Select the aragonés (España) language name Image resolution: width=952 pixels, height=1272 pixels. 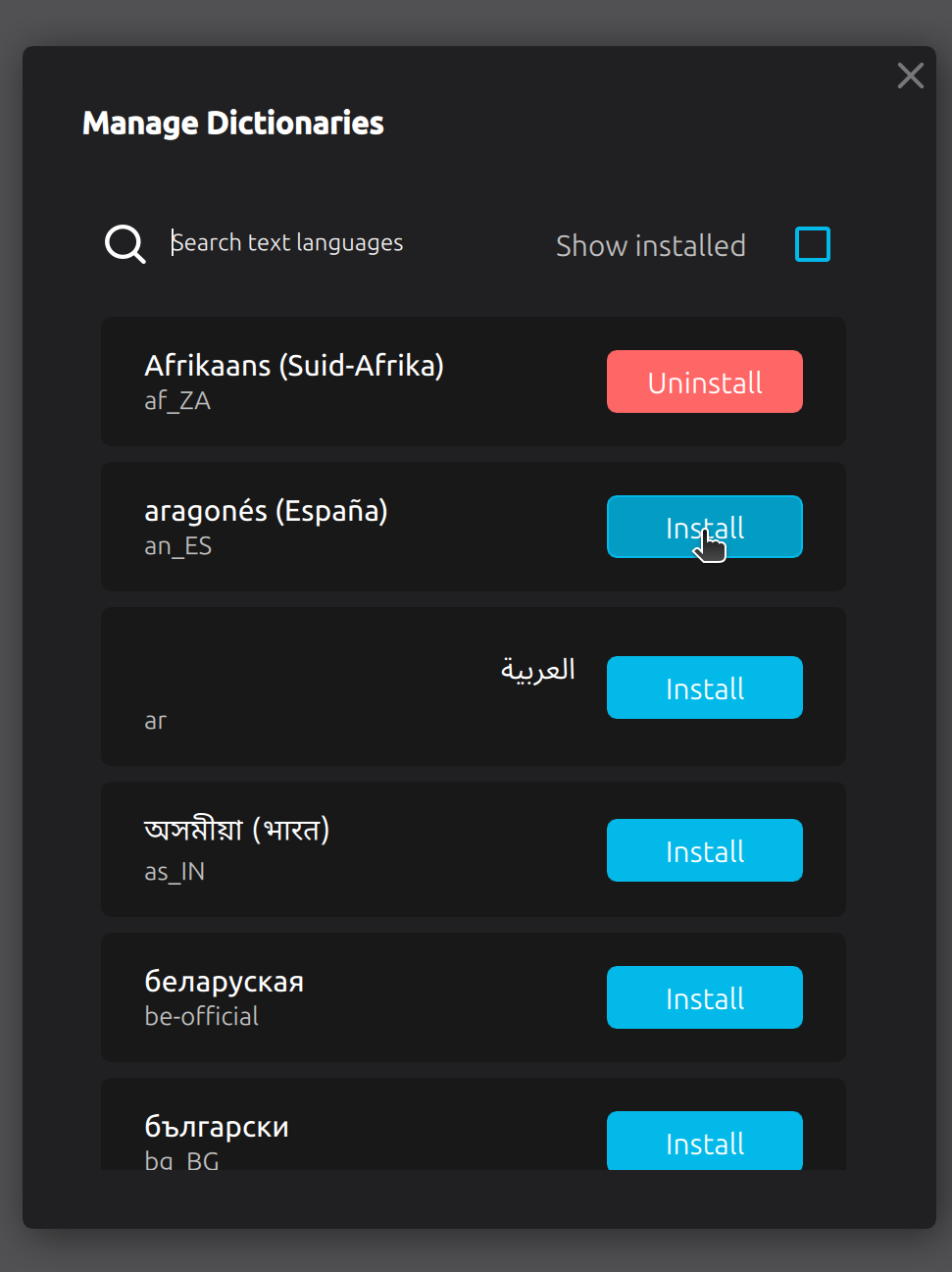tap(266, 511)
